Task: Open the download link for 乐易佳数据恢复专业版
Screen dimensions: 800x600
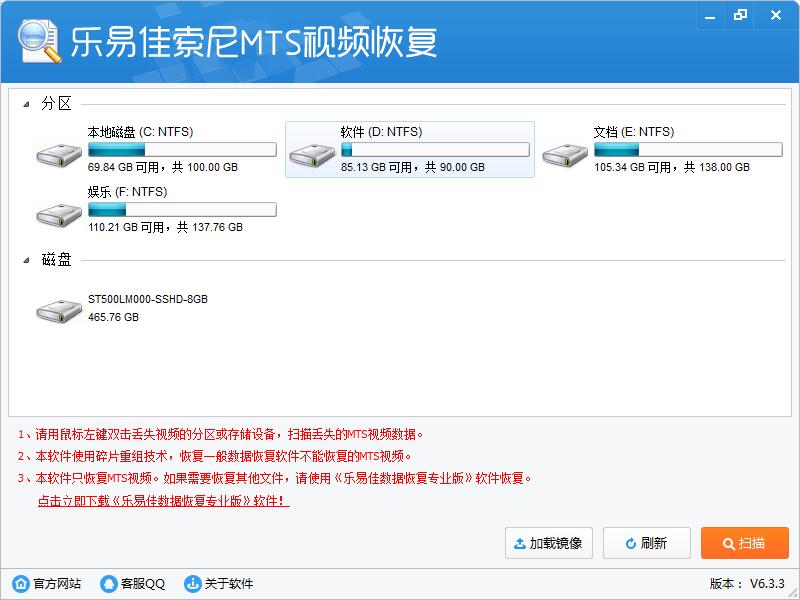Action: pos(164,501)
